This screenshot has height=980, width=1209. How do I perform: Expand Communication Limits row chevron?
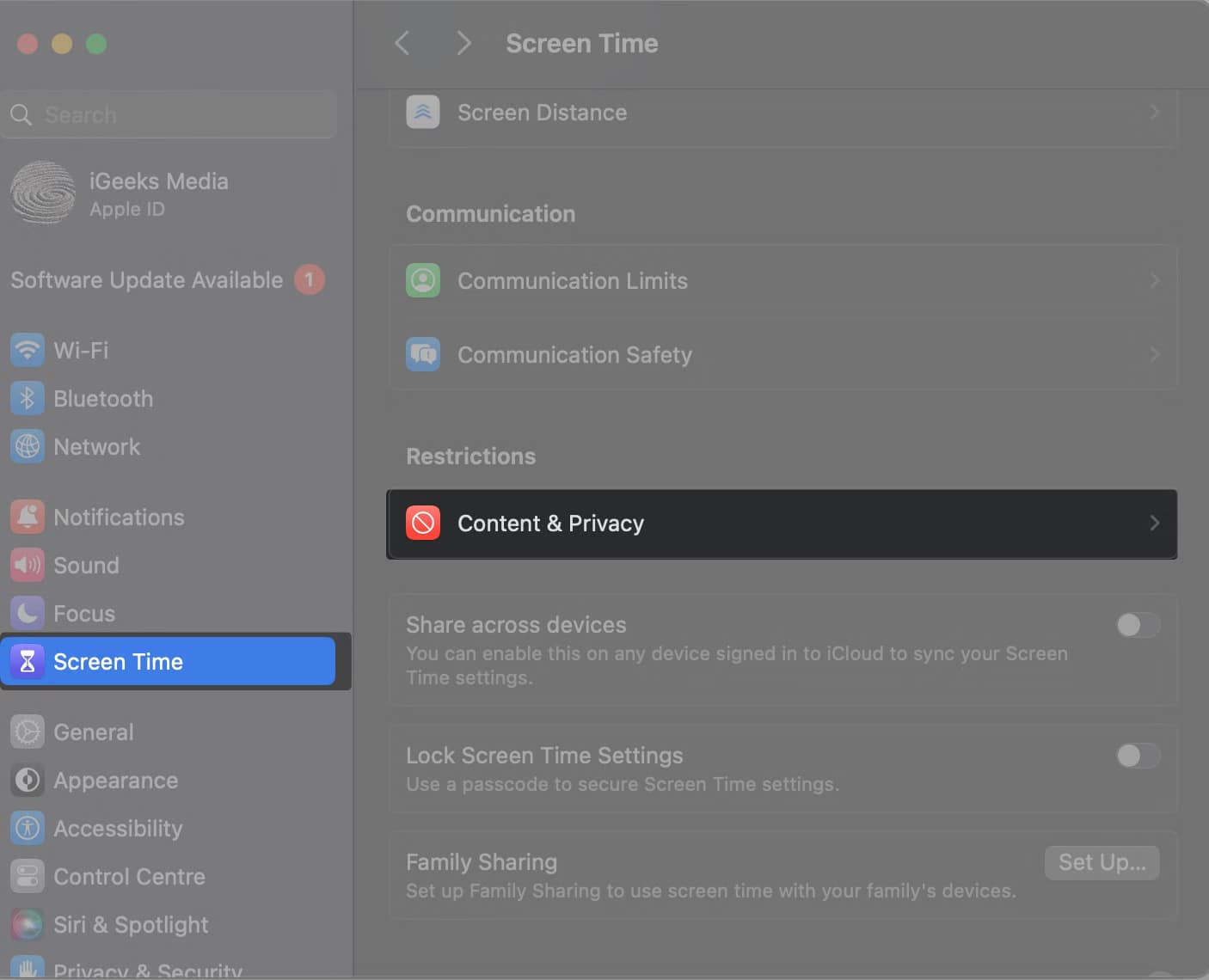click(x=1154, y=281)
